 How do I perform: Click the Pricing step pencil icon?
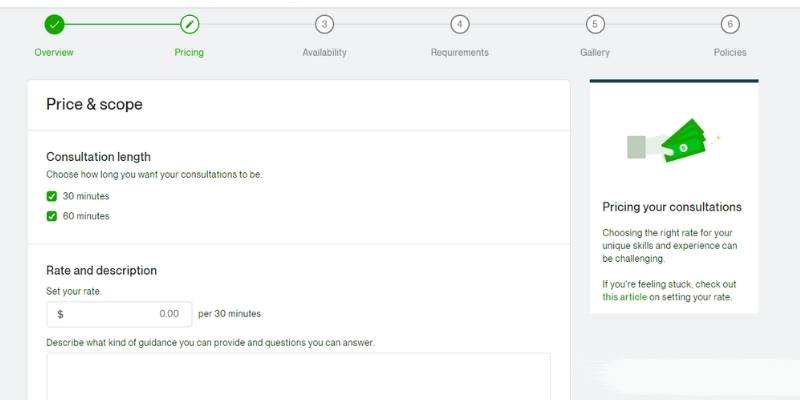[x=189, y=24]
